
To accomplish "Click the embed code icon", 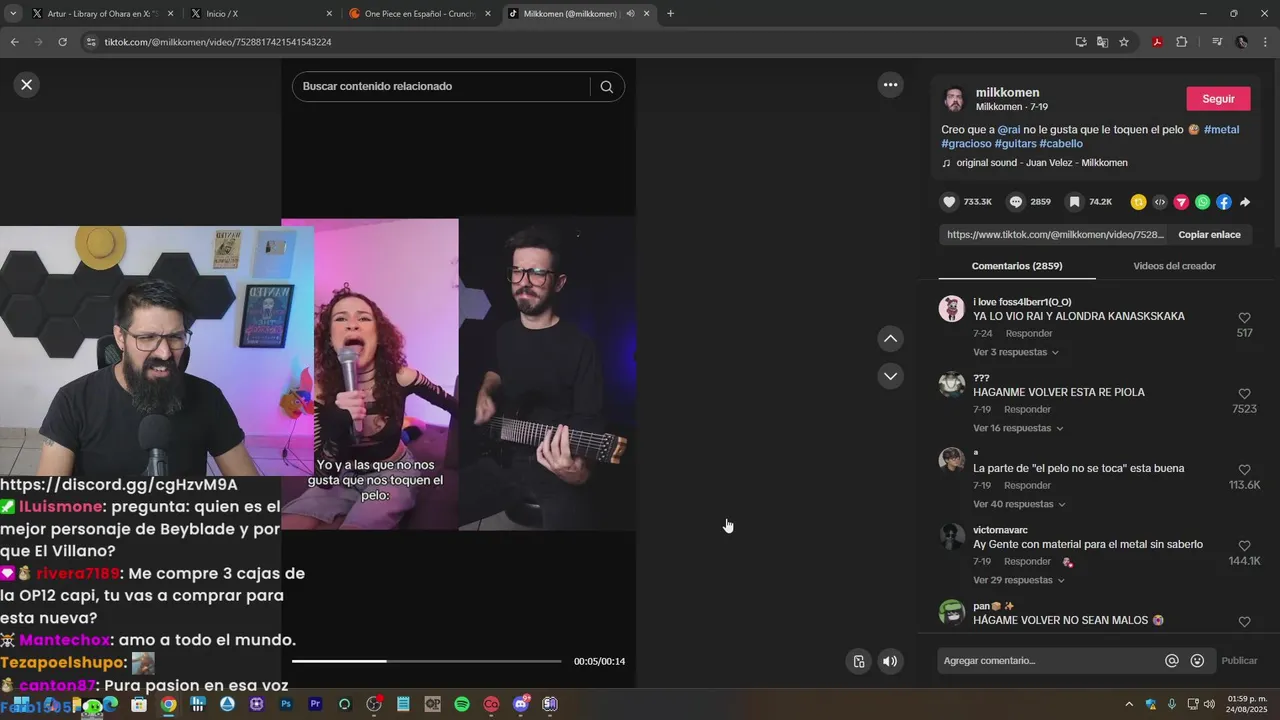I will coord(1160,202).
